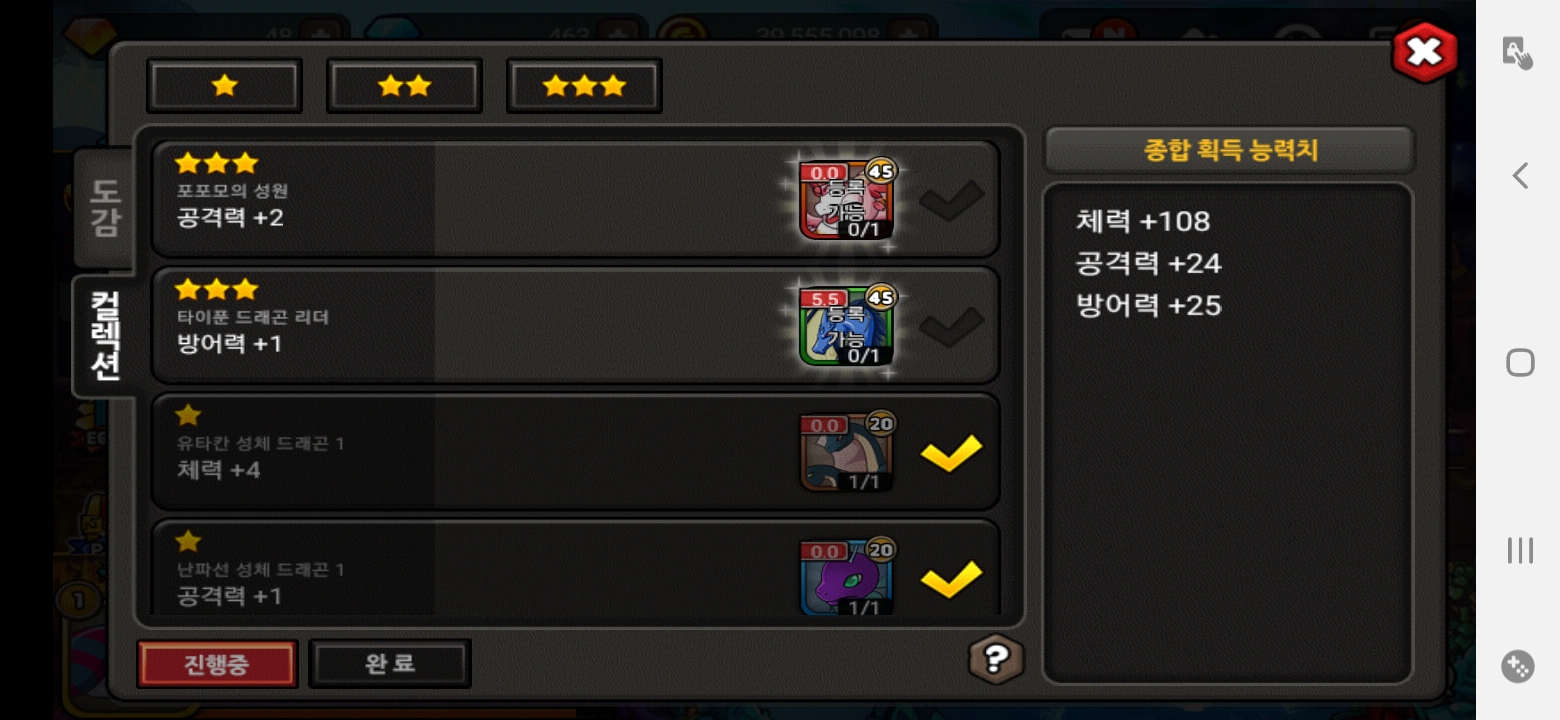Open the question mark help icon
1560x720 pixels.
click(996, 659)
